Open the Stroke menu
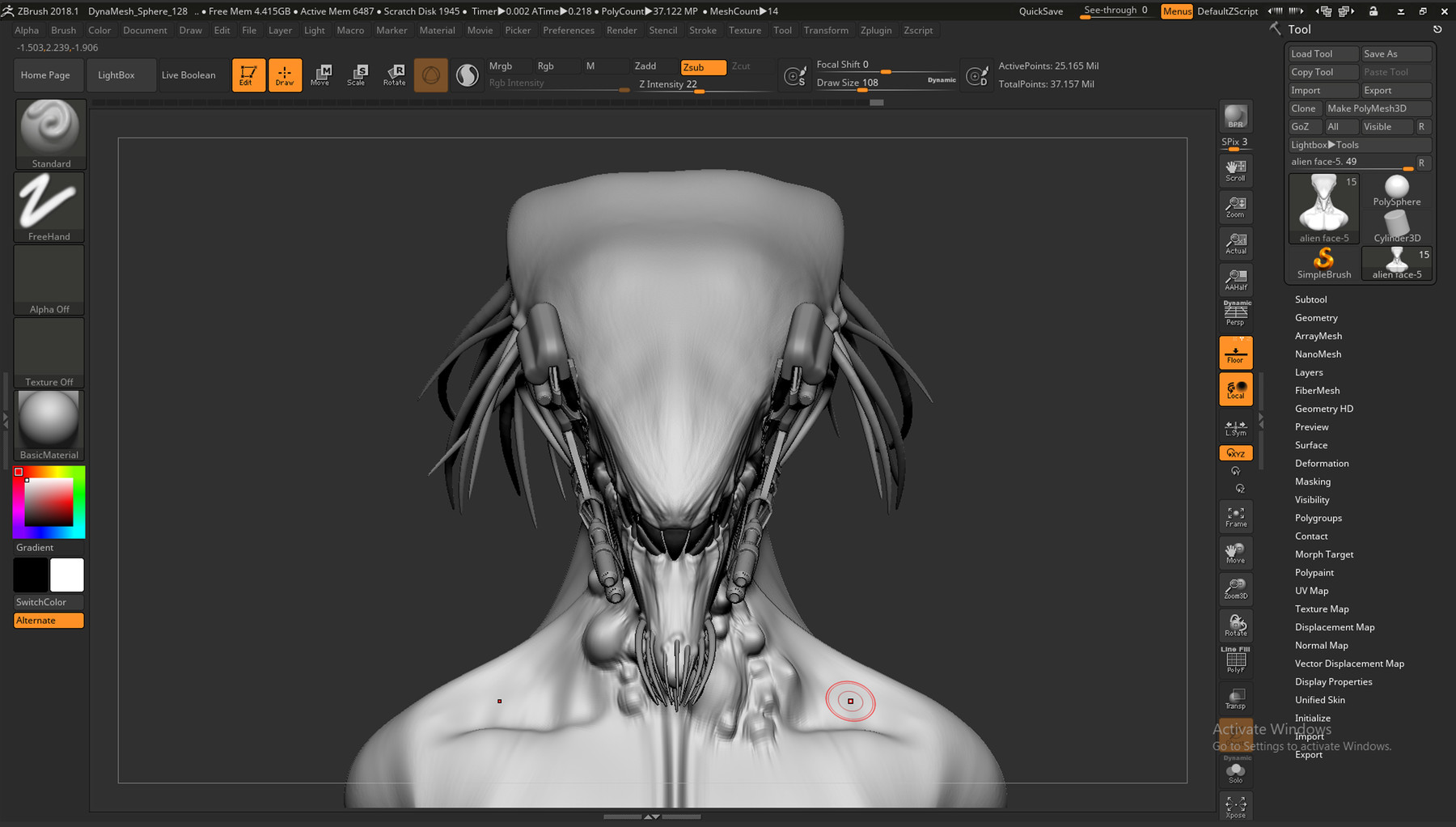Image resolution: width=1456 pixels, height=827 pixels. point(702,30)
